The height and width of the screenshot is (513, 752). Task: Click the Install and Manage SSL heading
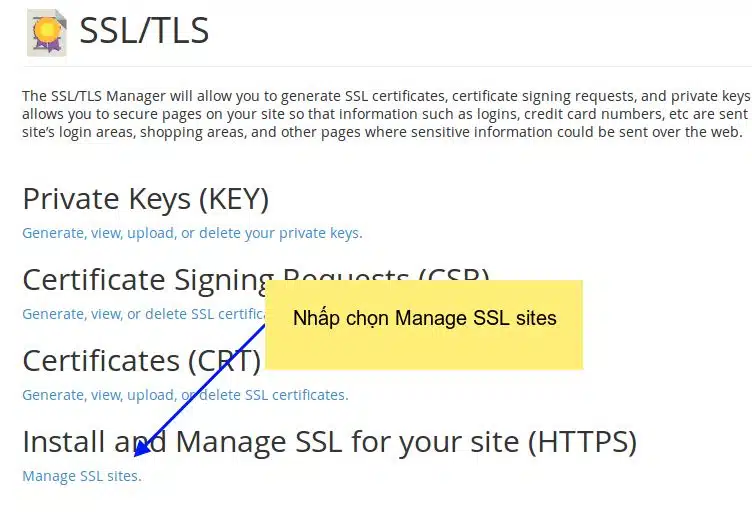(329, 442)
